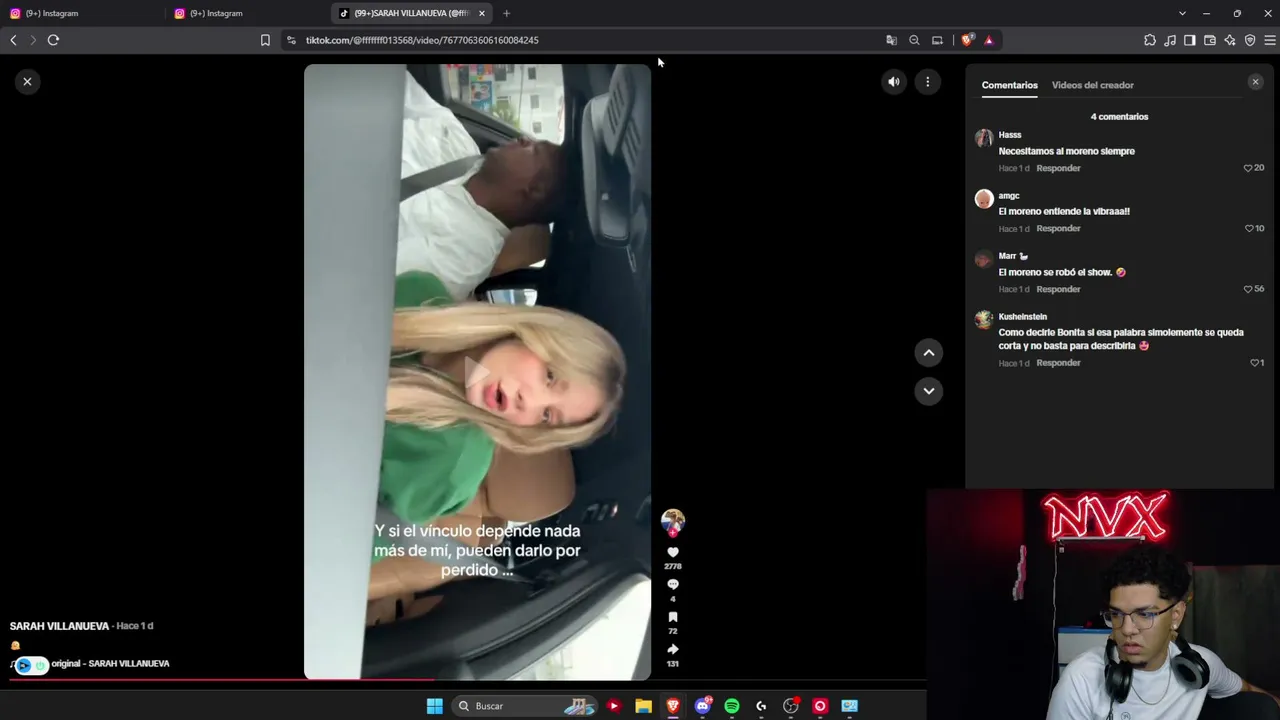Open browser extensions puzzle icon
Image resolution: width=1280 pixels, height=720 pixels.
pos(1150,40)
